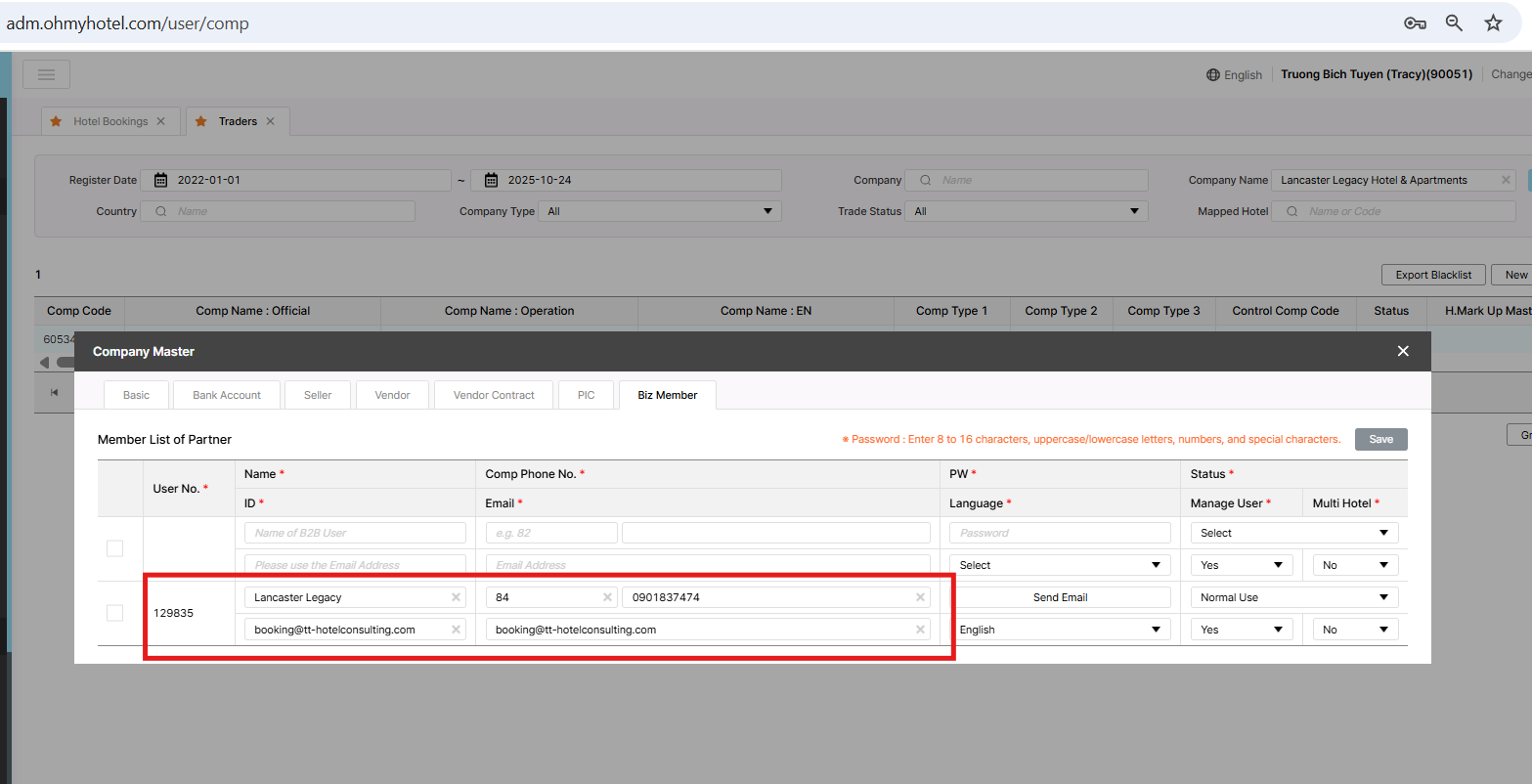Open the Bank Account tab
Image resolution: width=1532 pixels, height=784 pixels.
point(227,395)
